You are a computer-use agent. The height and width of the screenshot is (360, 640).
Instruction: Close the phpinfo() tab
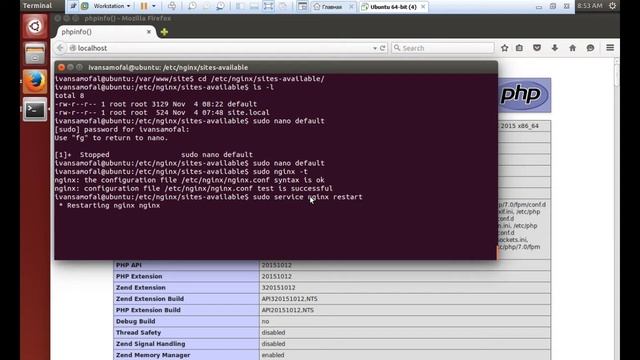[149, 31]
